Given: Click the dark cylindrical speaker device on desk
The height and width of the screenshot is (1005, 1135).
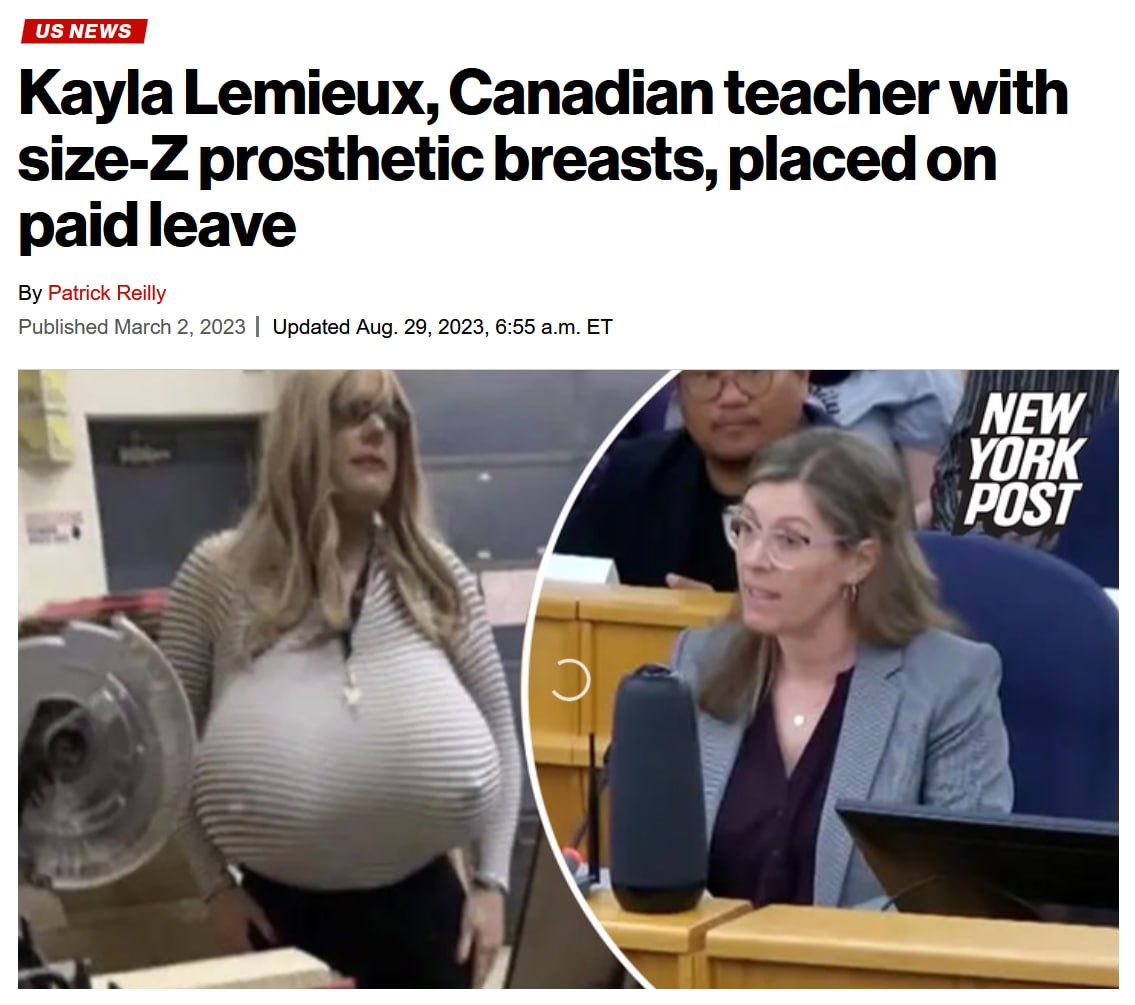Looking at the screenshot, I should [x=657, y=789].
